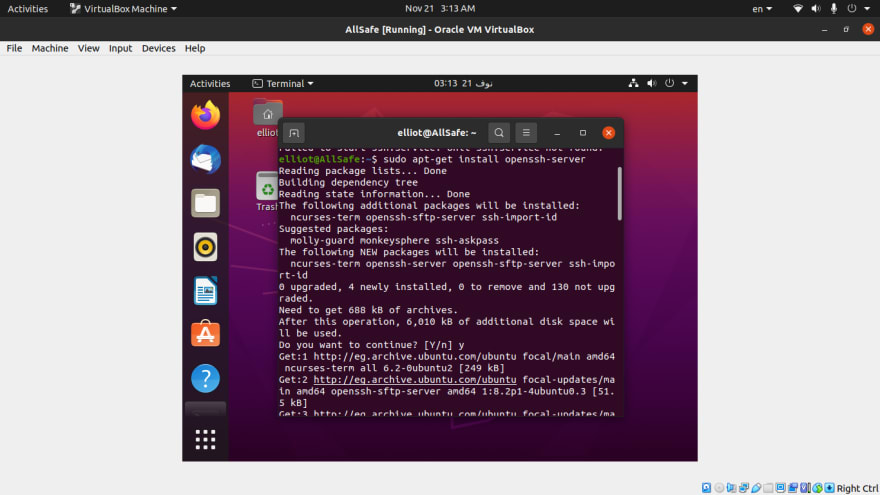The image size is (880, 495).
Task: Click host microphone icon in top bar
Action: pyautogui.click(x=834, y=8)
